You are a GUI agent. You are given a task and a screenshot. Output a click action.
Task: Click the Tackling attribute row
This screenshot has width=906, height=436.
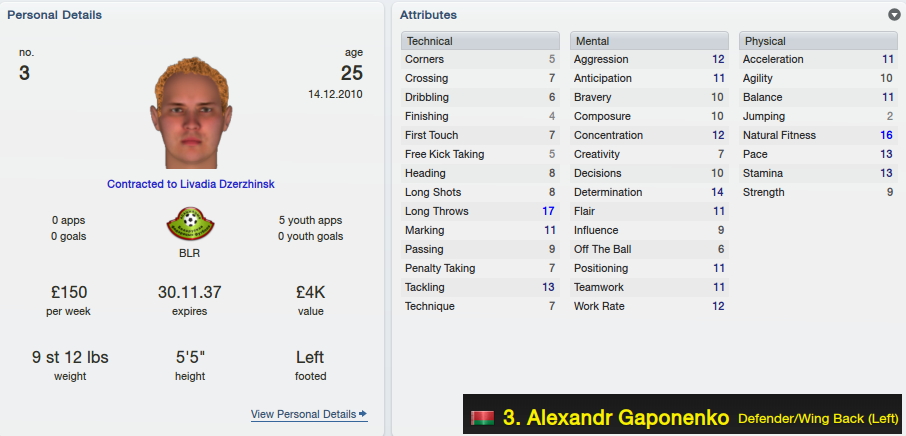coord(480,287)
